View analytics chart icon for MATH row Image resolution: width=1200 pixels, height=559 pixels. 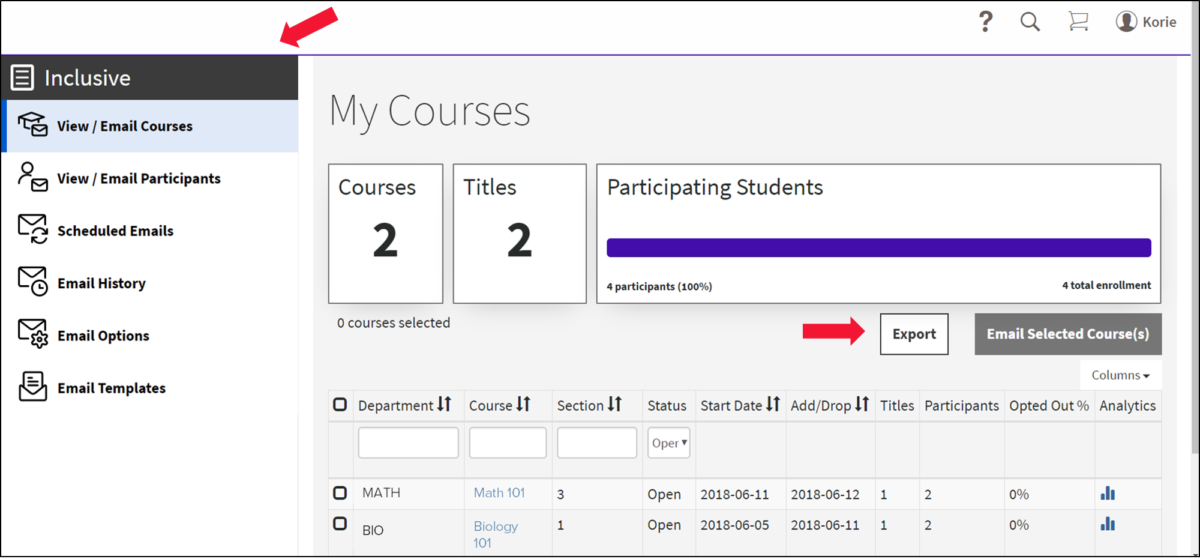pos(1107,493)
